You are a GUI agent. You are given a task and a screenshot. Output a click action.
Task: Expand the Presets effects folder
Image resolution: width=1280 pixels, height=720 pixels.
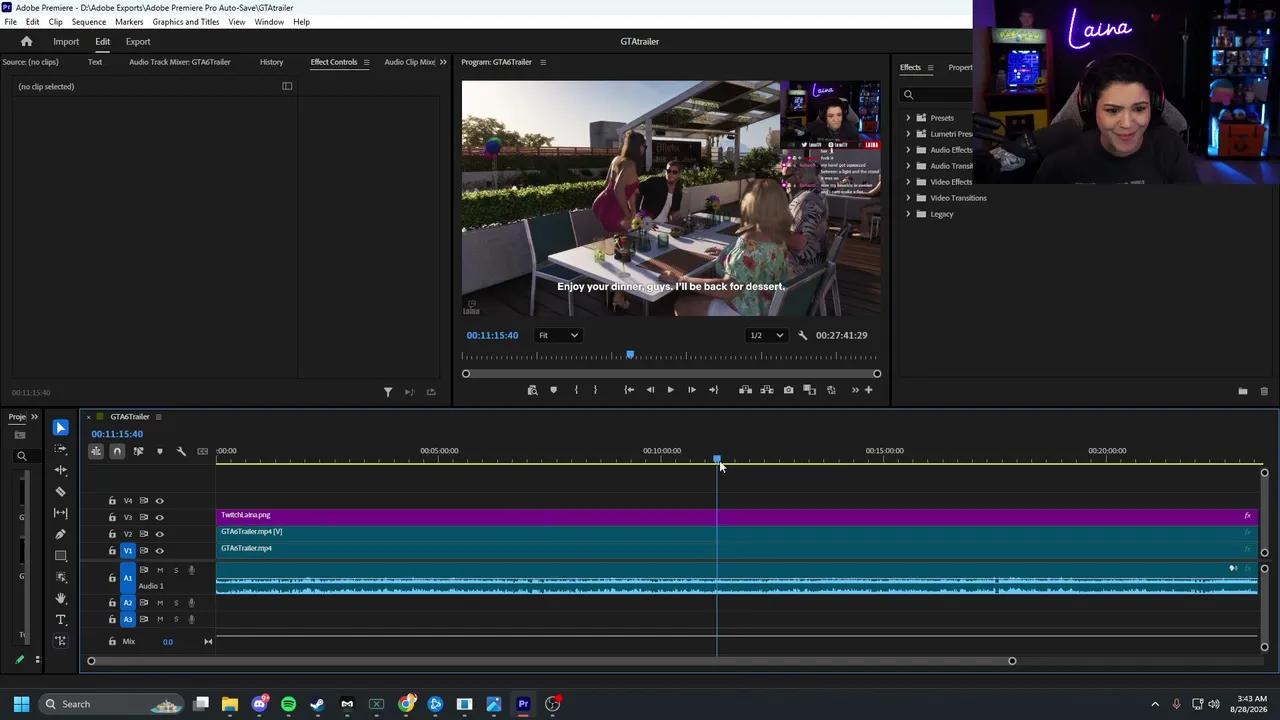(x=908, y=118)
